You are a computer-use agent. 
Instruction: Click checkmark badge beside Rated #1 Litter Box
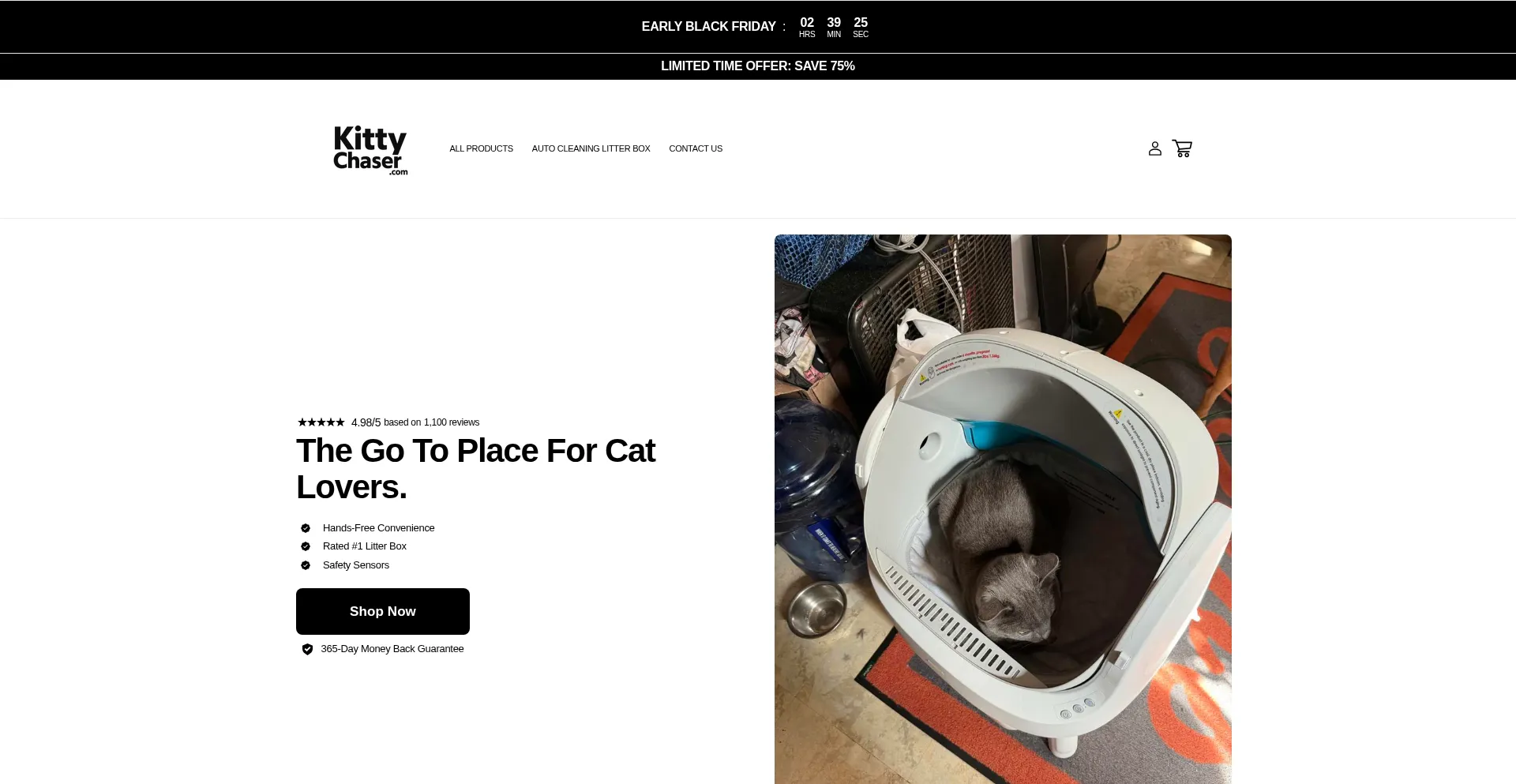tap(306, 546)
